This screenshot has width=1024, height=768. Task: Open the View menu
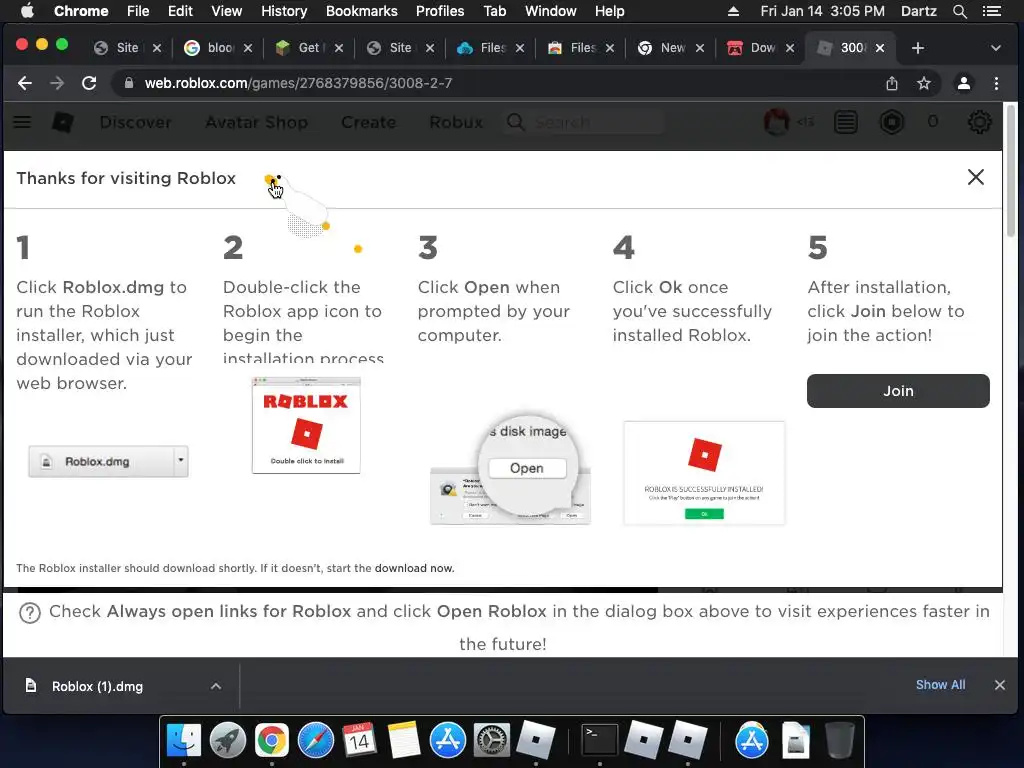pos(227,11)
